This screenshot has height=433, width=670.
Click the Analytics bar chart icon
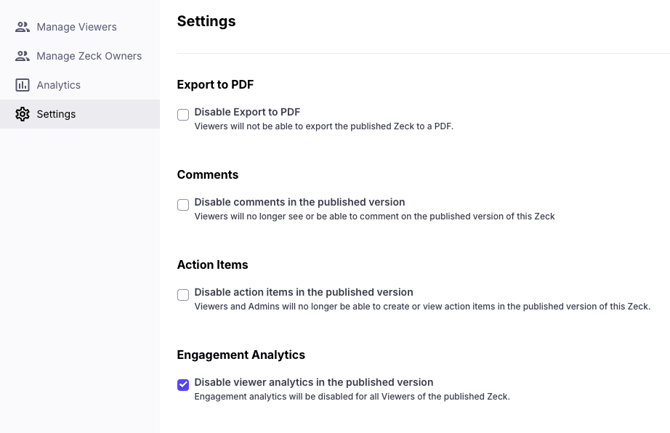(x=22, y=85)
